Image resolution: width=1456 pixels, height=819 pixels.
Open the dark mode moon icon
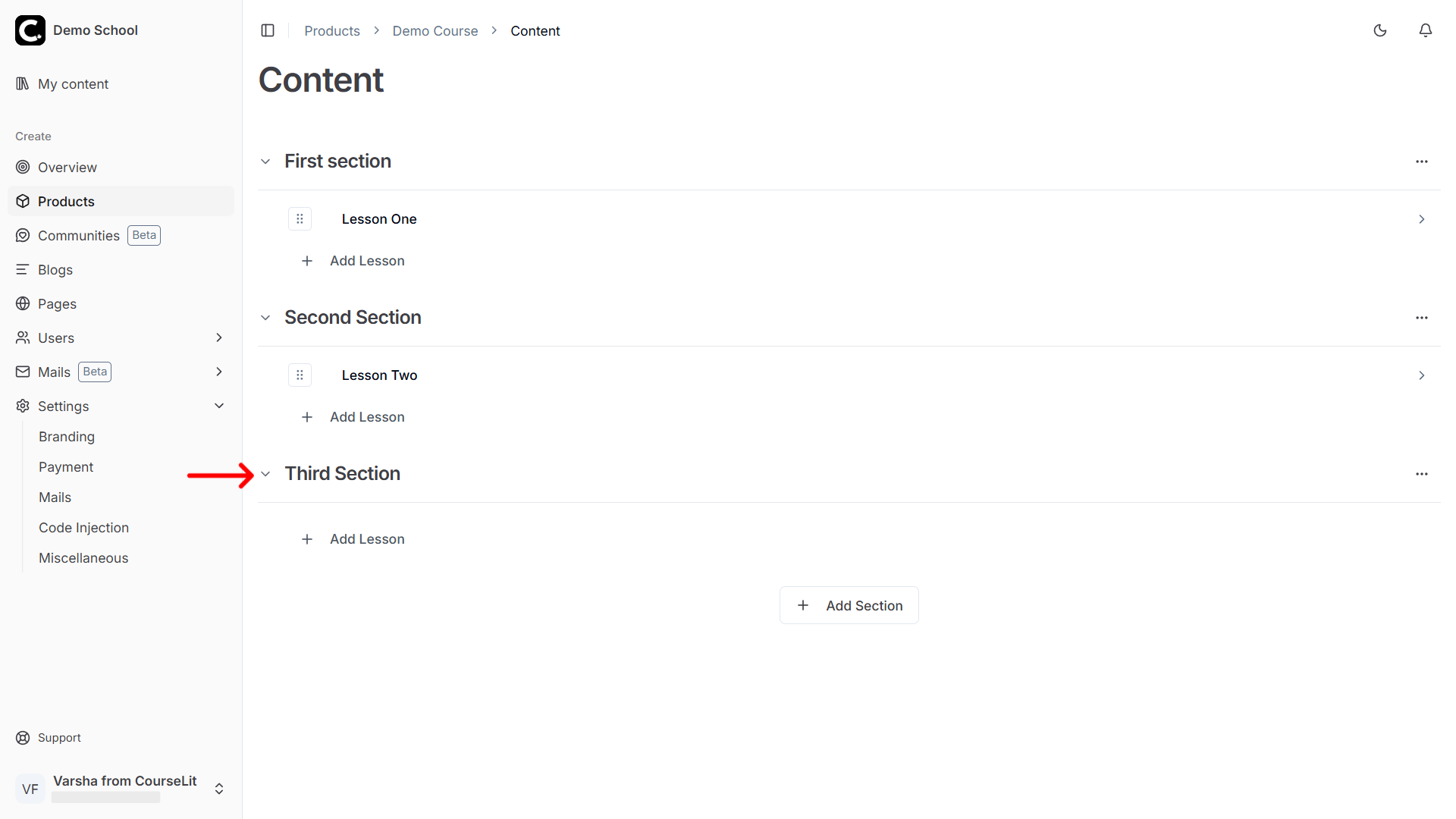point(1380,30)
